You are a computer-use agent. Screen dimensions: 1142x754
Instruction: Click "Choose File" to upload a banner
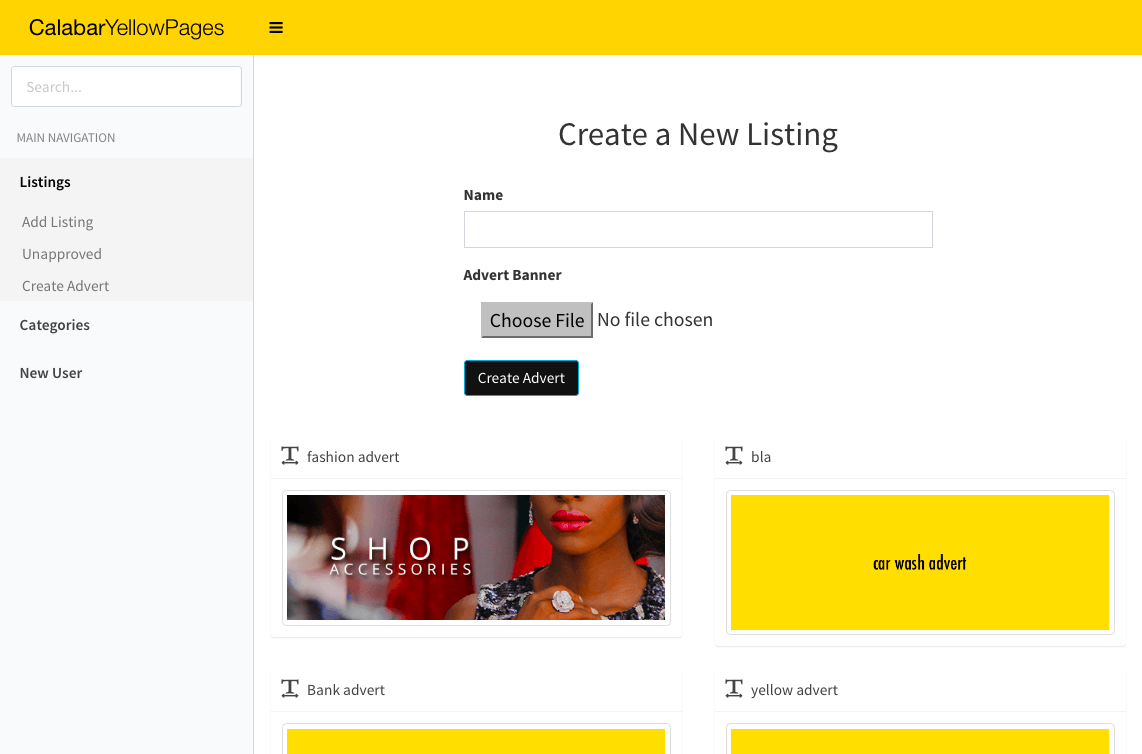pyautogui.click(x=537, y=319)
